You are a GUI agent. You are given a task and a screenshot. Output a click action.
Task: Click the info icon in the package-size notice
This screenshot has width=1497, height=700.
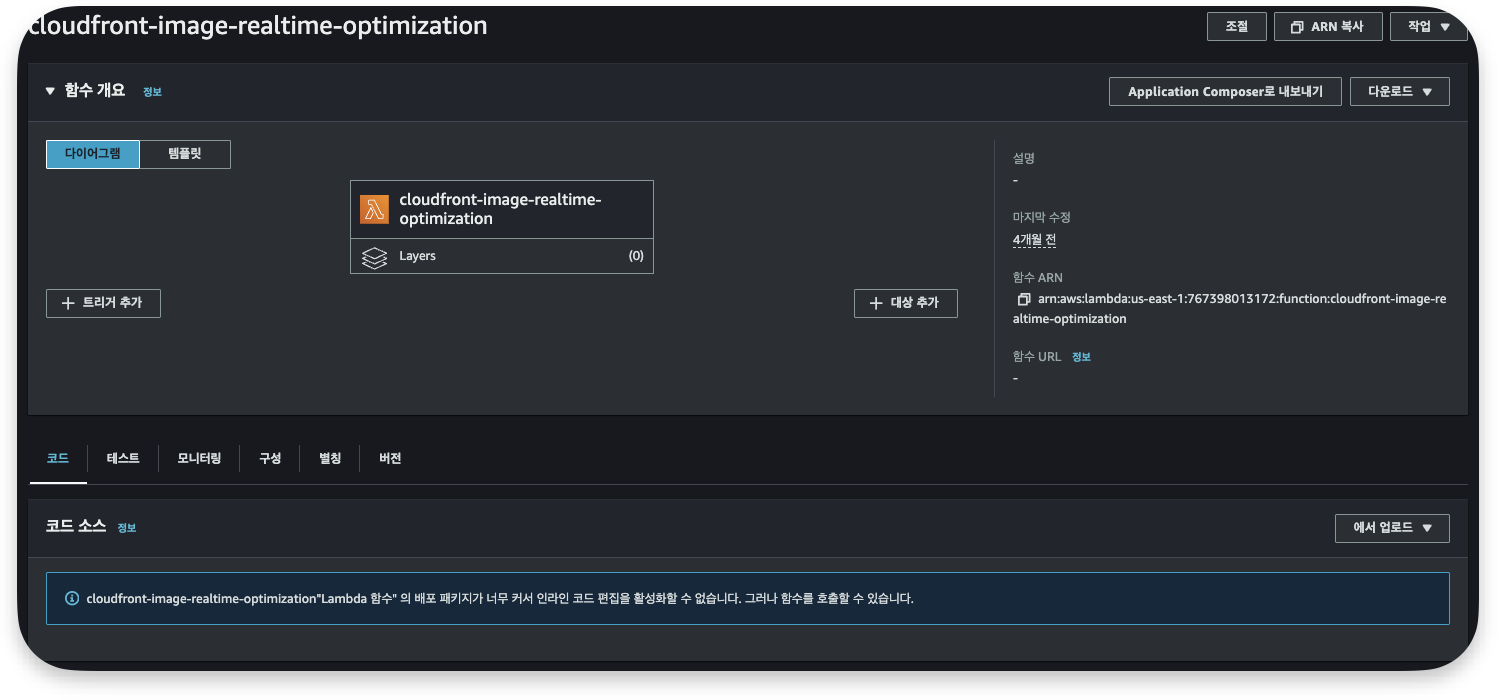click(x=72, y=599)
